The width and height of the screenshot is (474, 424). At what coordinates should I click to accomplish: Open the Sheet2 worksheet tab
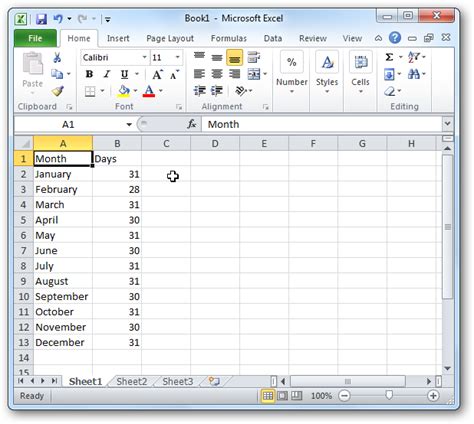(132, 381)
